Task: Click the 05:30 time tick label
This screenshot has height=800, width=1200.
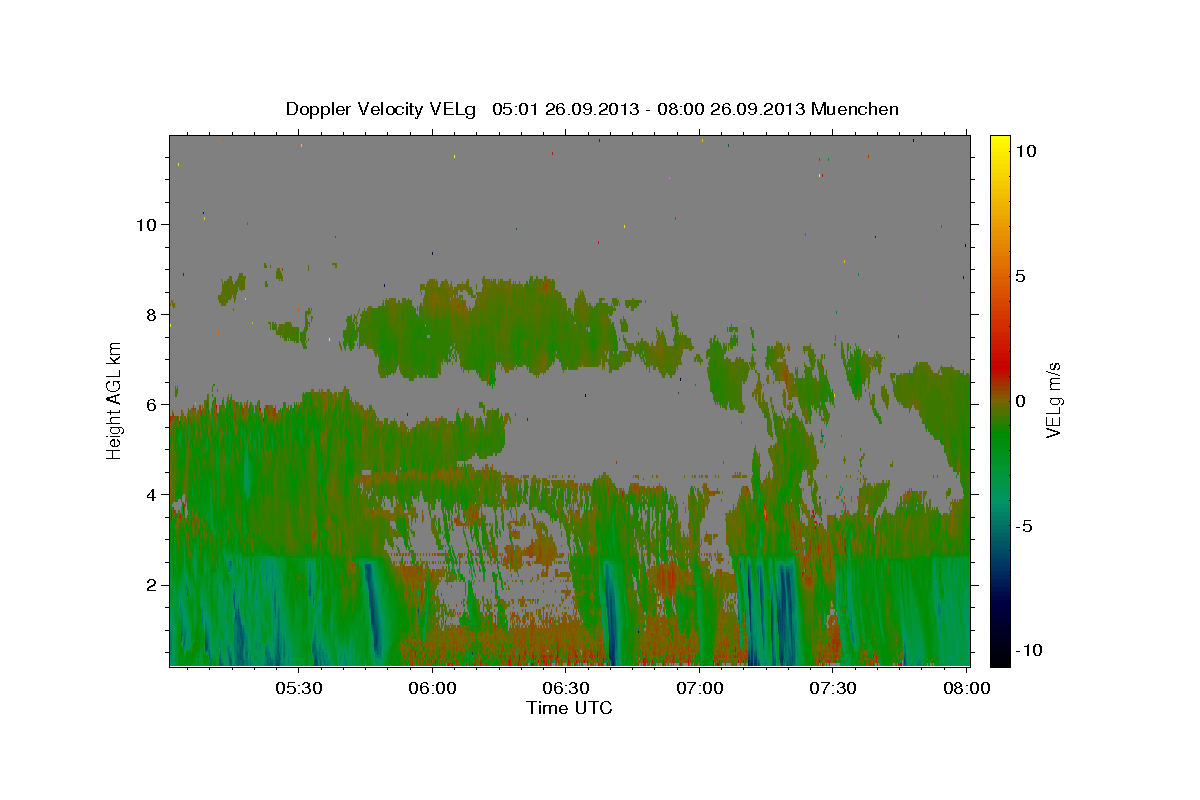Action: pyautogui.click(x=299, y=689)
